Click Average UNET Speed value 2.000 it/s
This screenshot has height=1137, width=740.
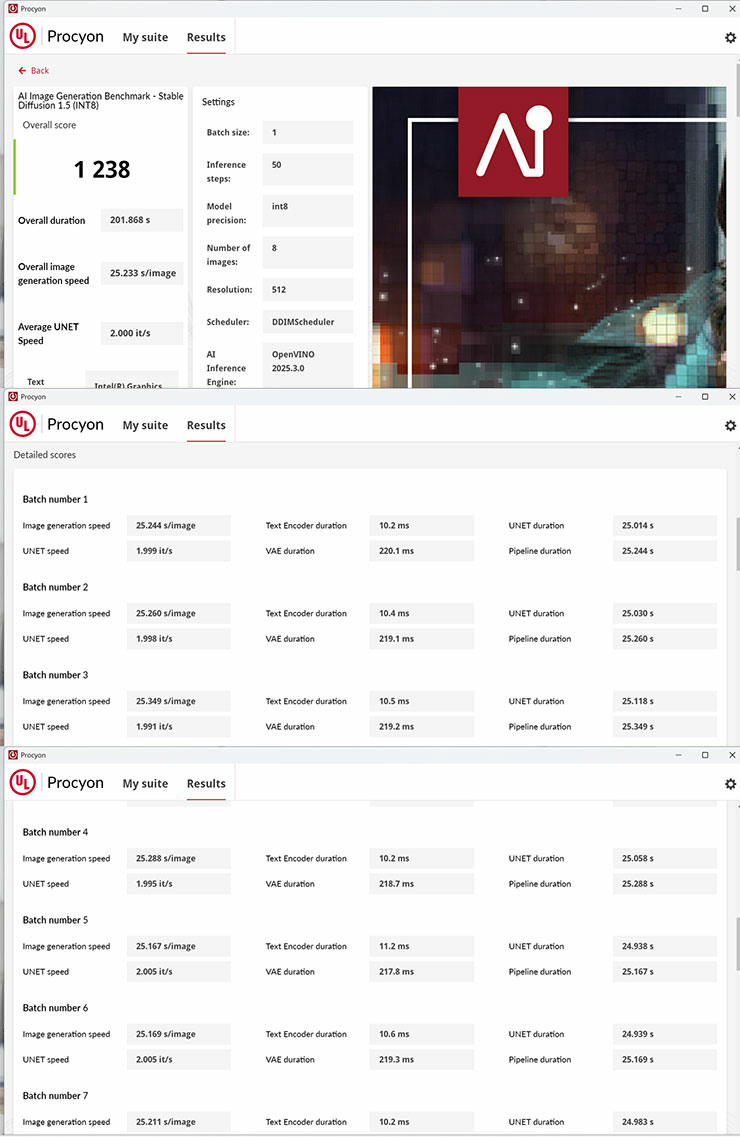pos(141,334)
